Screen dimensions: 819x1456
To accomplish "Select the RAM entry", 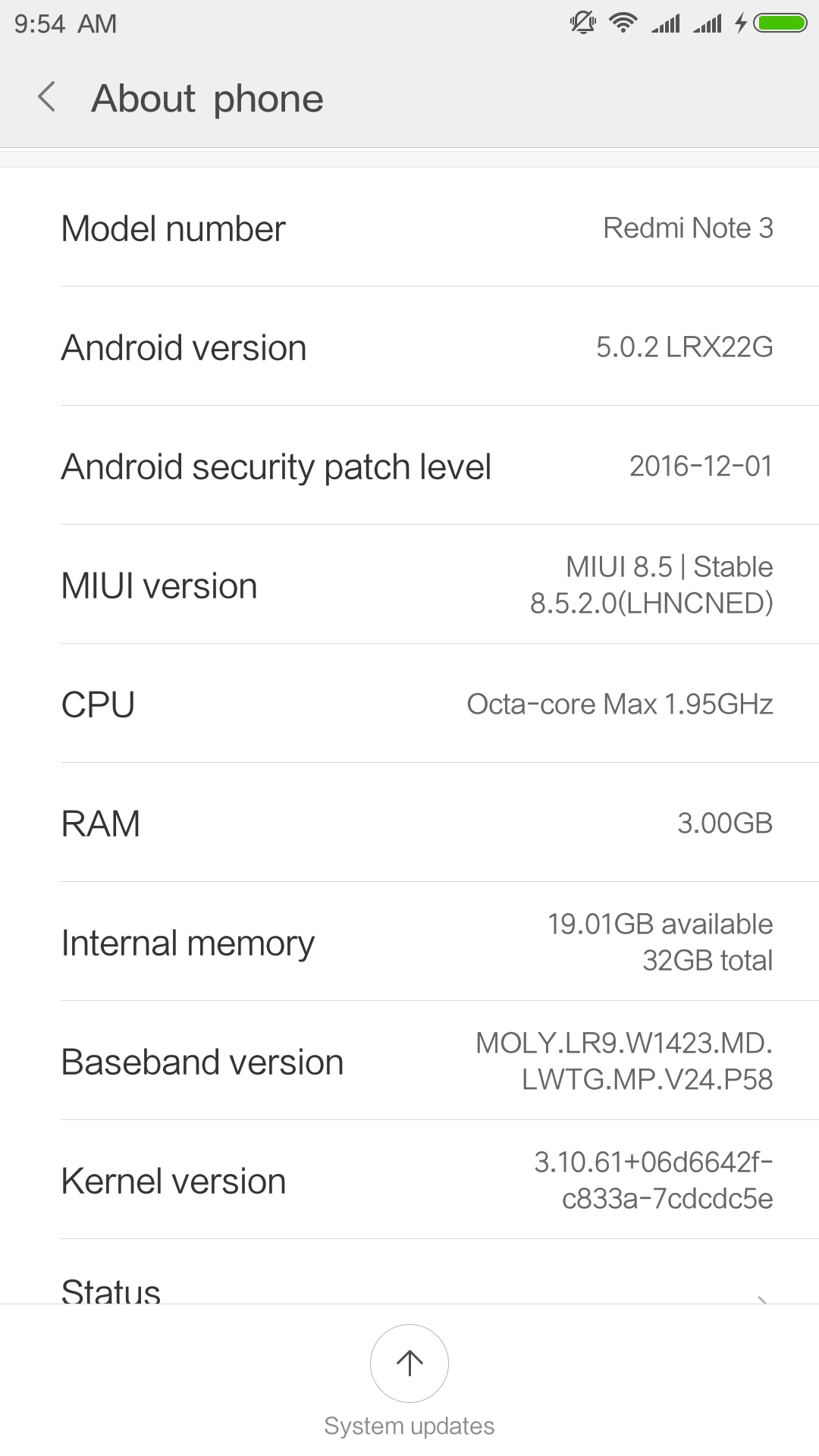I will (x=409, y=823).
